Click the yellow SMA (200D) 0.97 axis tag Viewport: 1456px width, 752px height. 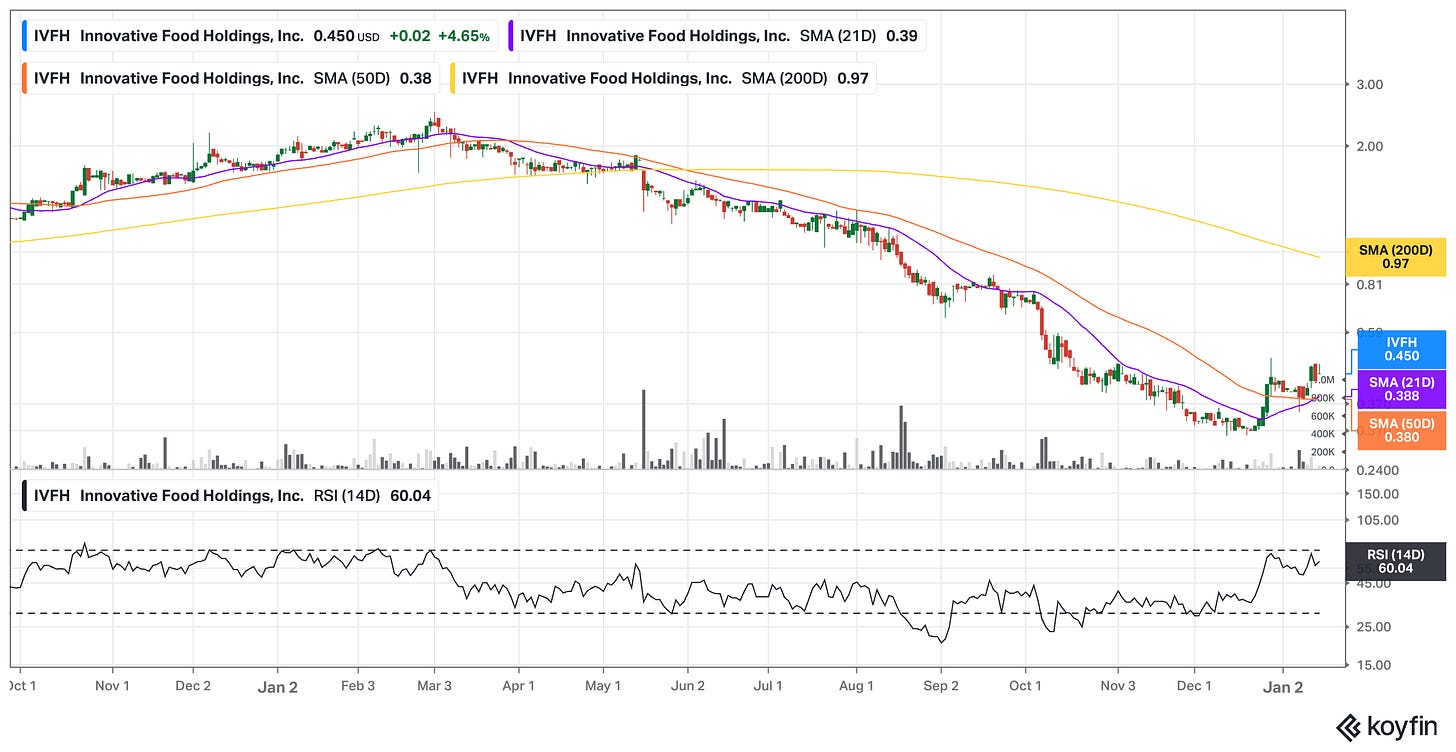coord(1395,257)
